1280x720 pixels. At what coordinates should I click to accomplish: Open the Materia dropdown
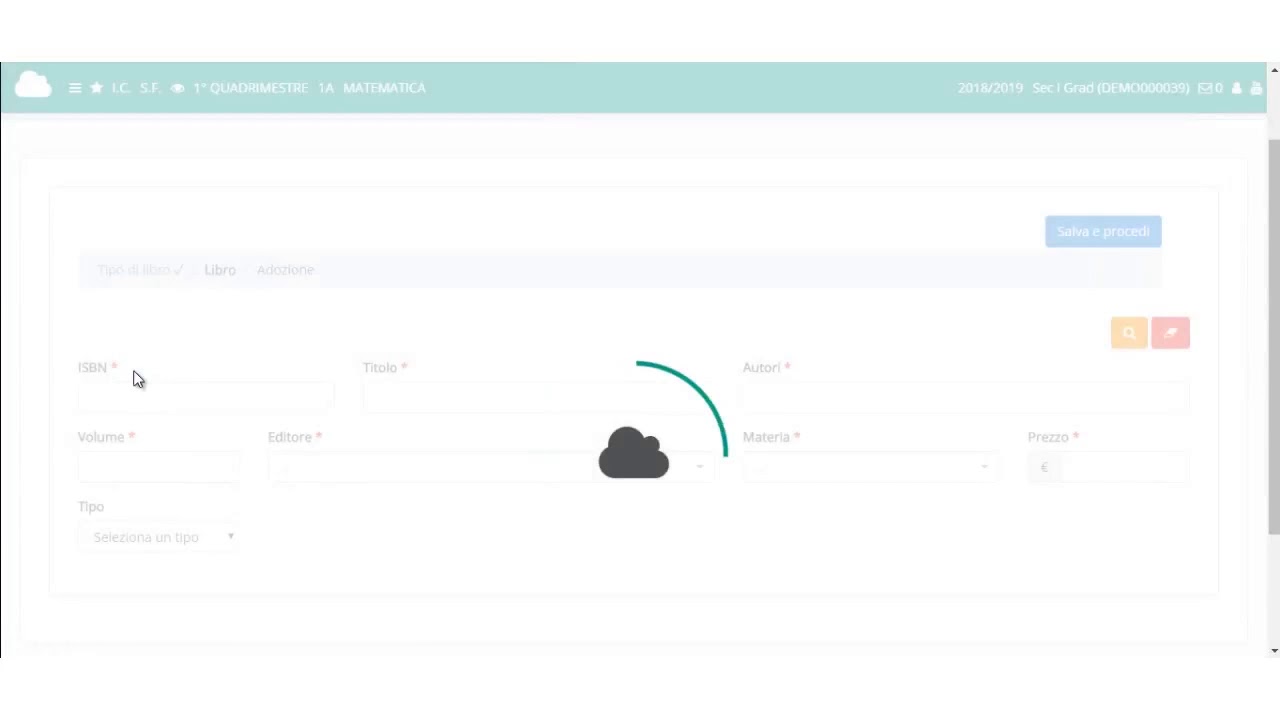[871, 467]
